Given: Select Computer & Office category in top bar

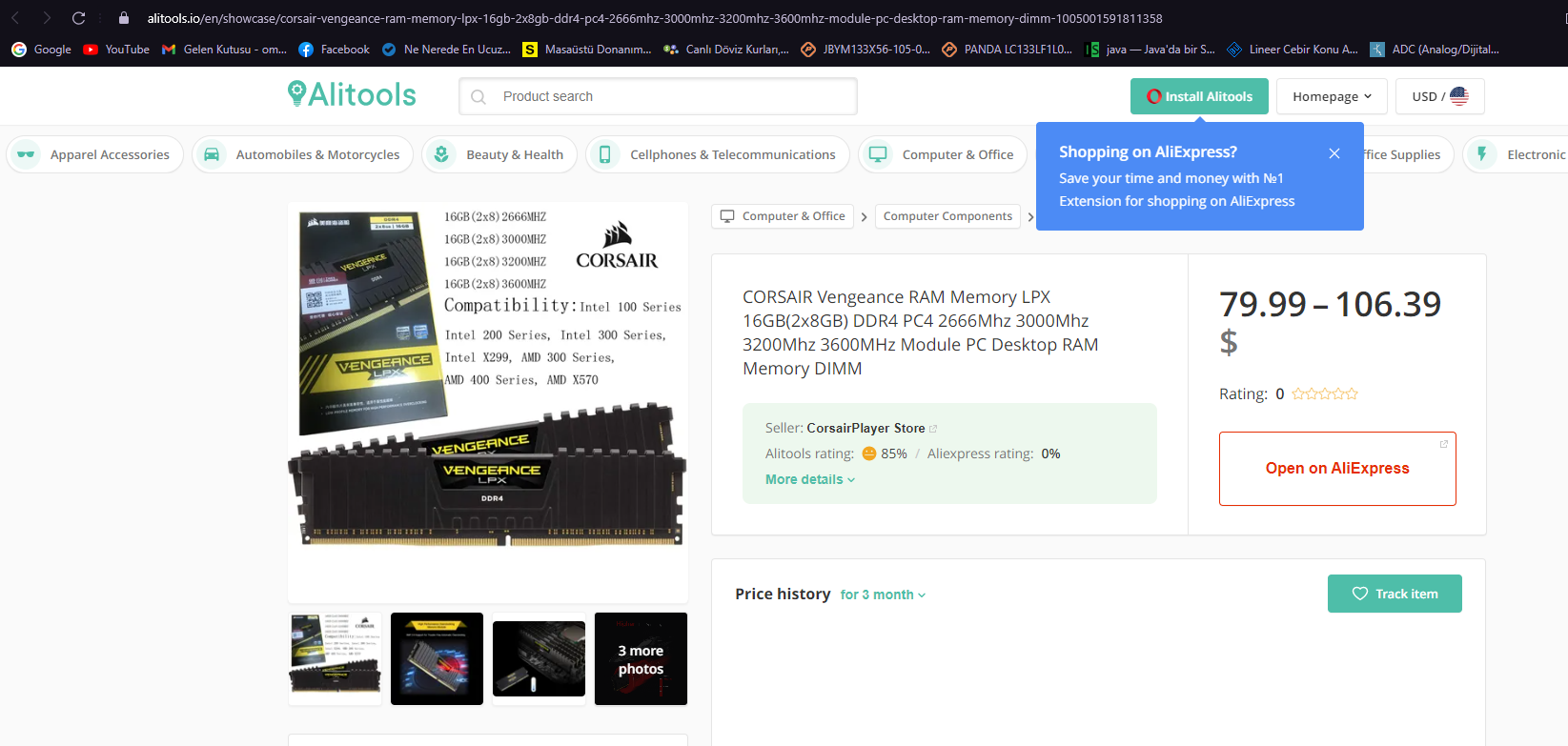Looking at the screenshot, I should pyautogui.click(x=943, y=154).
